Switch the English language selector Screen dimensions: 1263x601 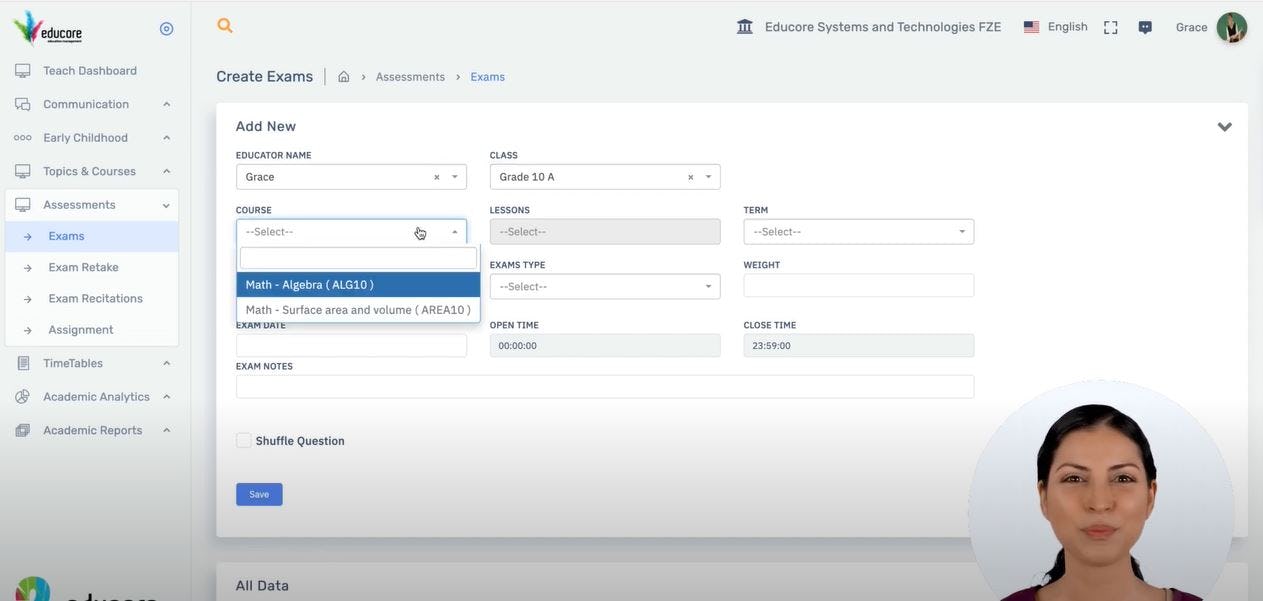(x=1067, y=27)
